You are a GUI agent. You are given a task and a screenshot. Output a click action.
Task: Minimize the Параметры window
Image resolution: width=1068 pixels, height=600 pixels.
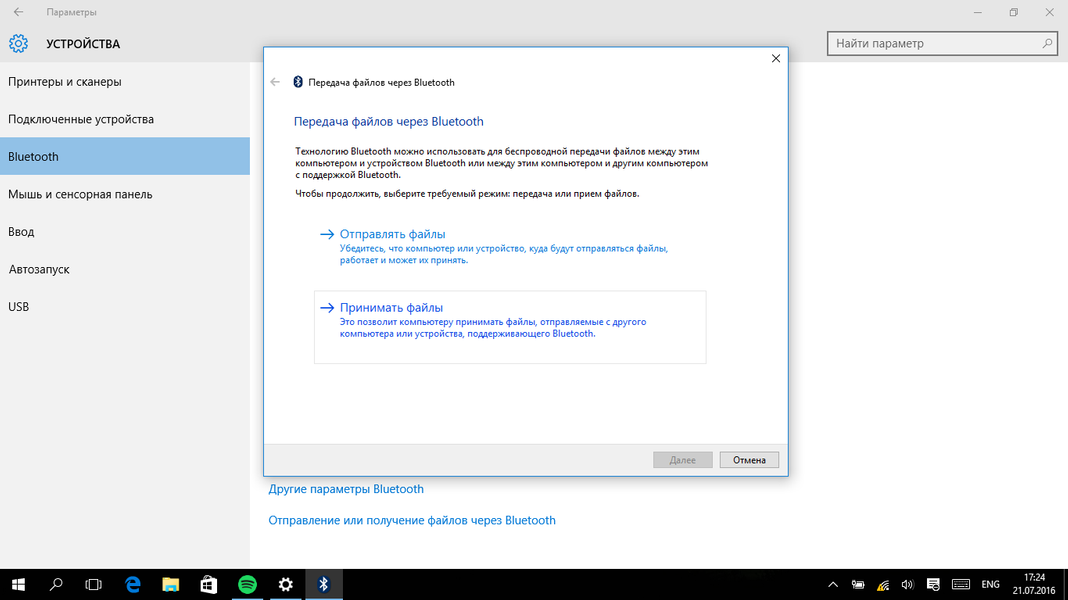[977, 12]
